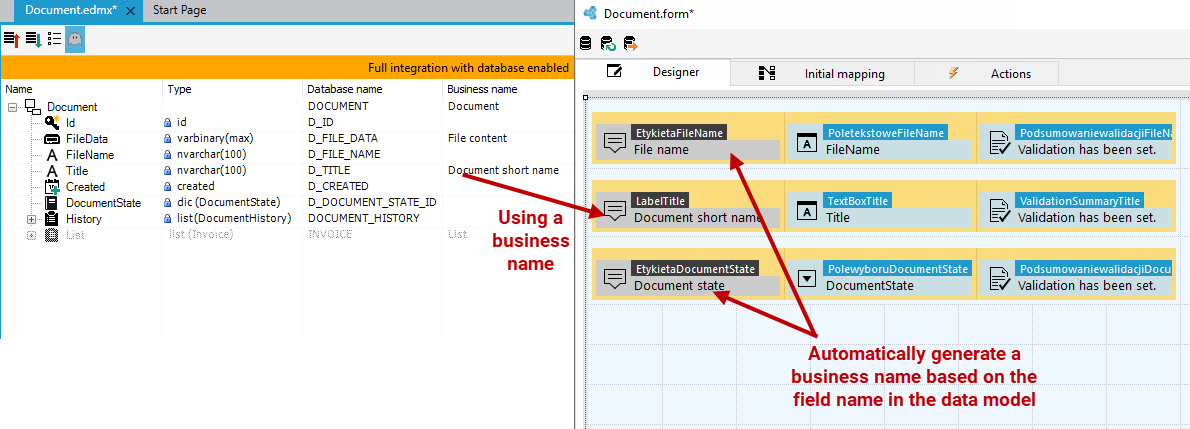Click the validation icon in ValidationSummaryTitle control
This screenshot has width=1190, height=429.
tap(998, 210)
